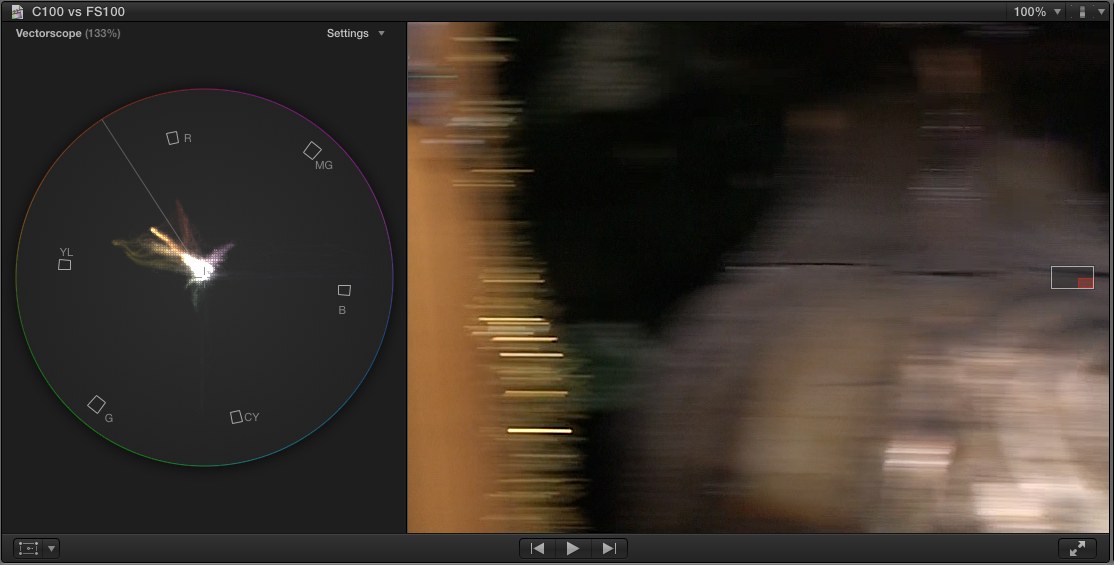Enter full-screen playback mode
This screenshot has height=565, width=1114.
tap(1077, 548)
